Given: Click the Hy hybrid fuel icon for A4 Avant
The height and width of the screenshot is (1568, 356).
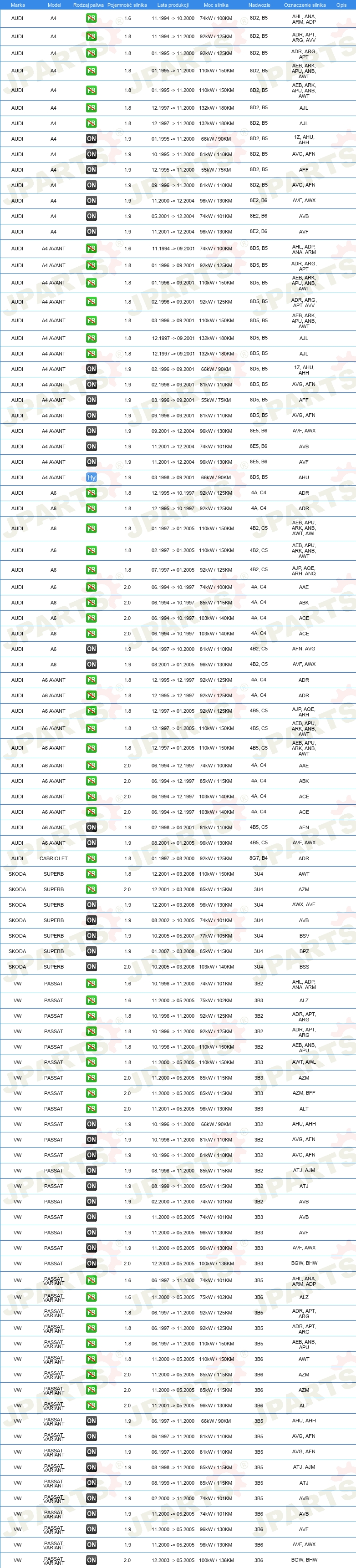Looking at the screenshot, I should pos(92,477).
